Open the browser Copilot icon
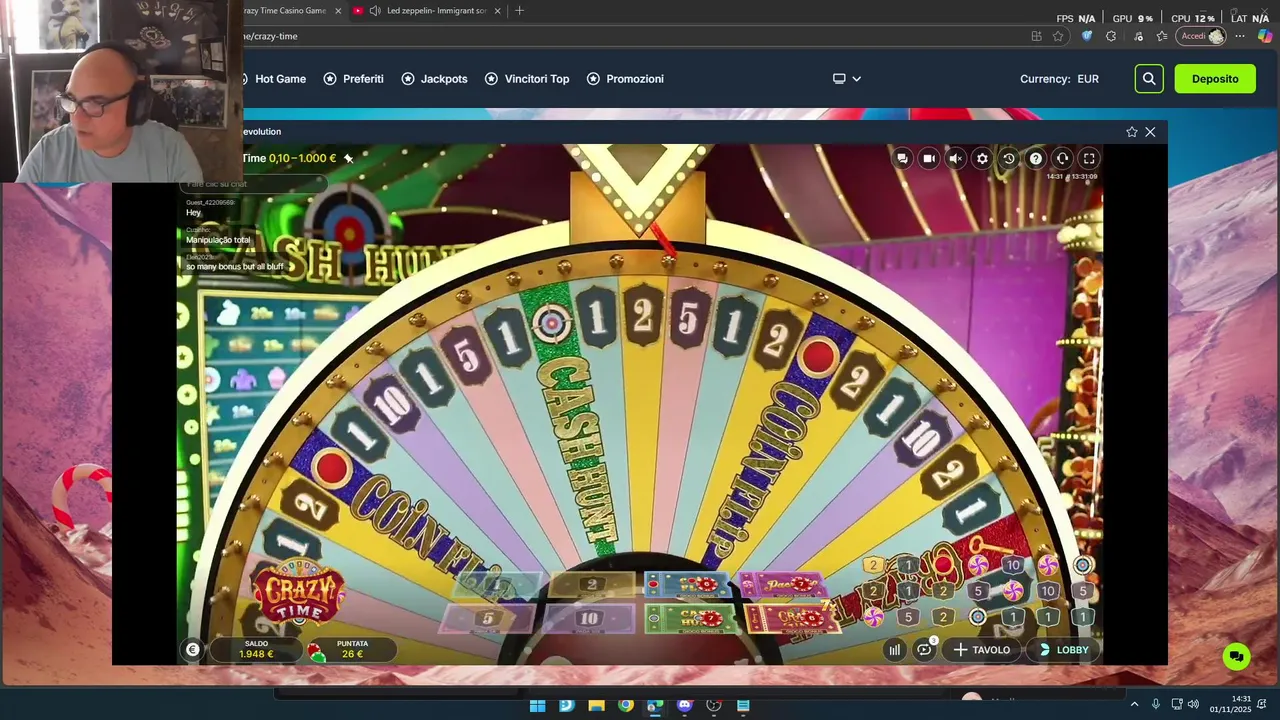 pyautogui.click(x=1265, y=36)
